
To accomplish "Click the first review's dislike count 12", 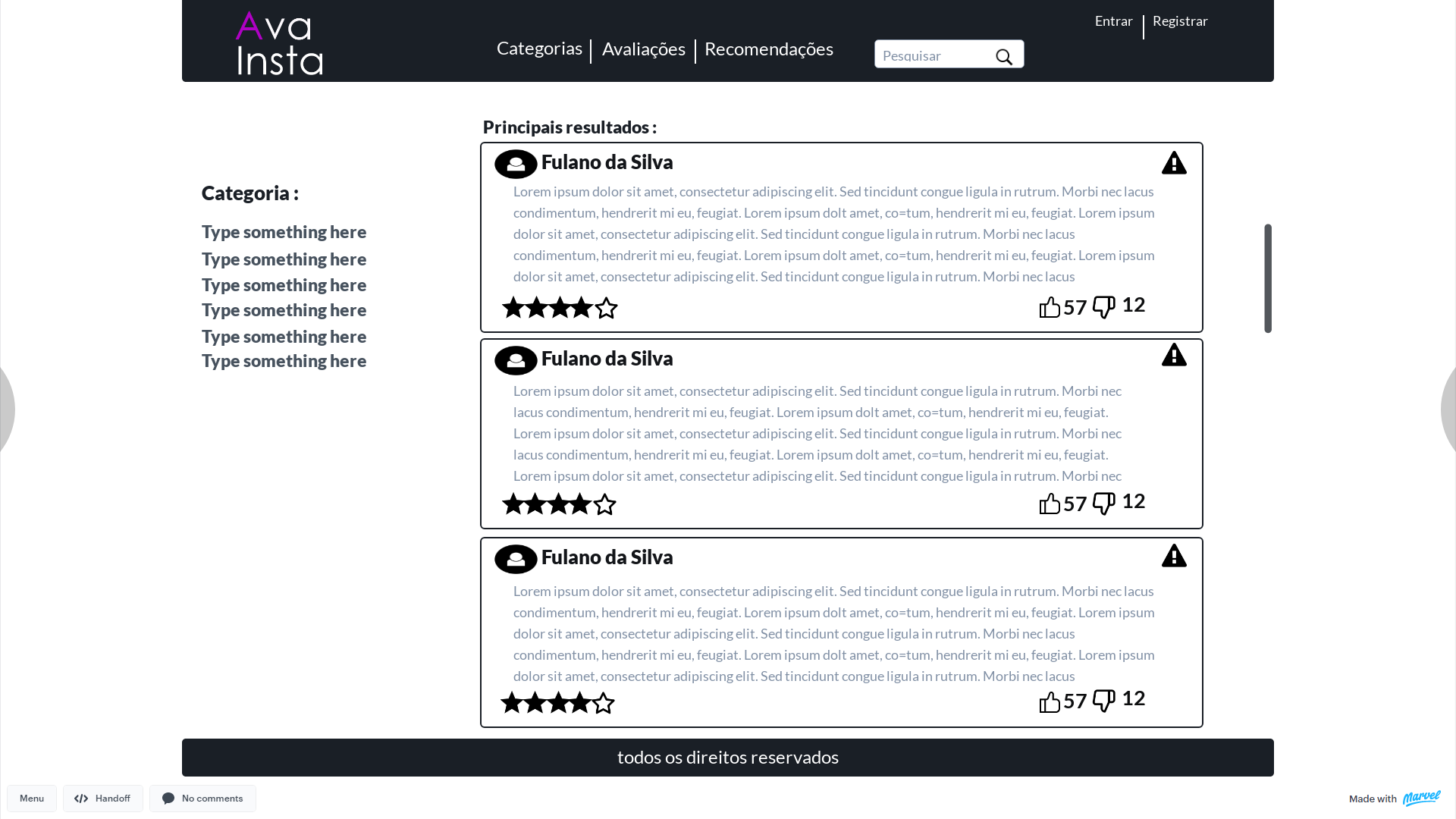I will coord(1133,305).
